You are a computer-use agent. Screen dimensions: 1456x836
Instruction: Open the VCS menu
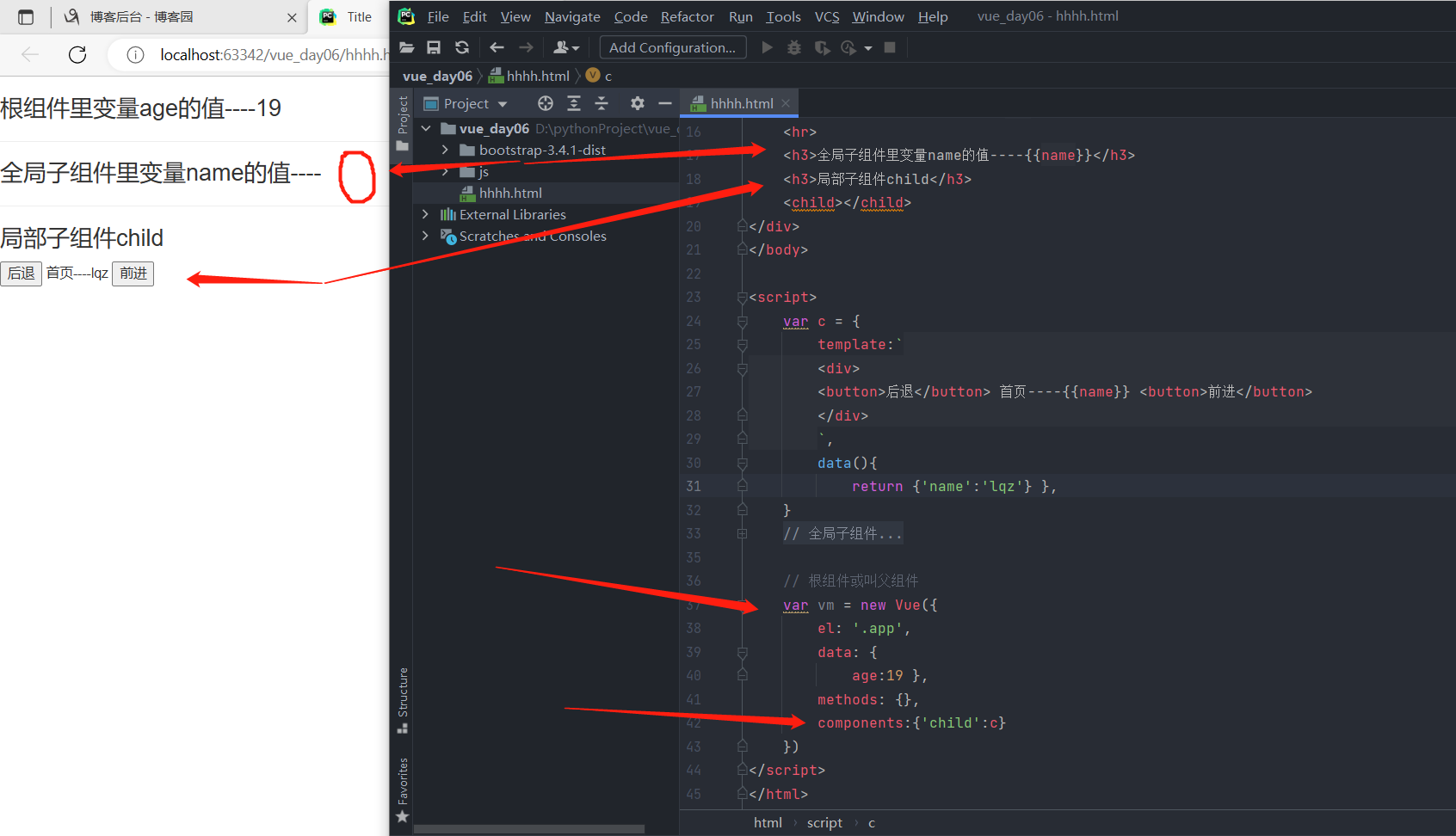tap(827, 16)
